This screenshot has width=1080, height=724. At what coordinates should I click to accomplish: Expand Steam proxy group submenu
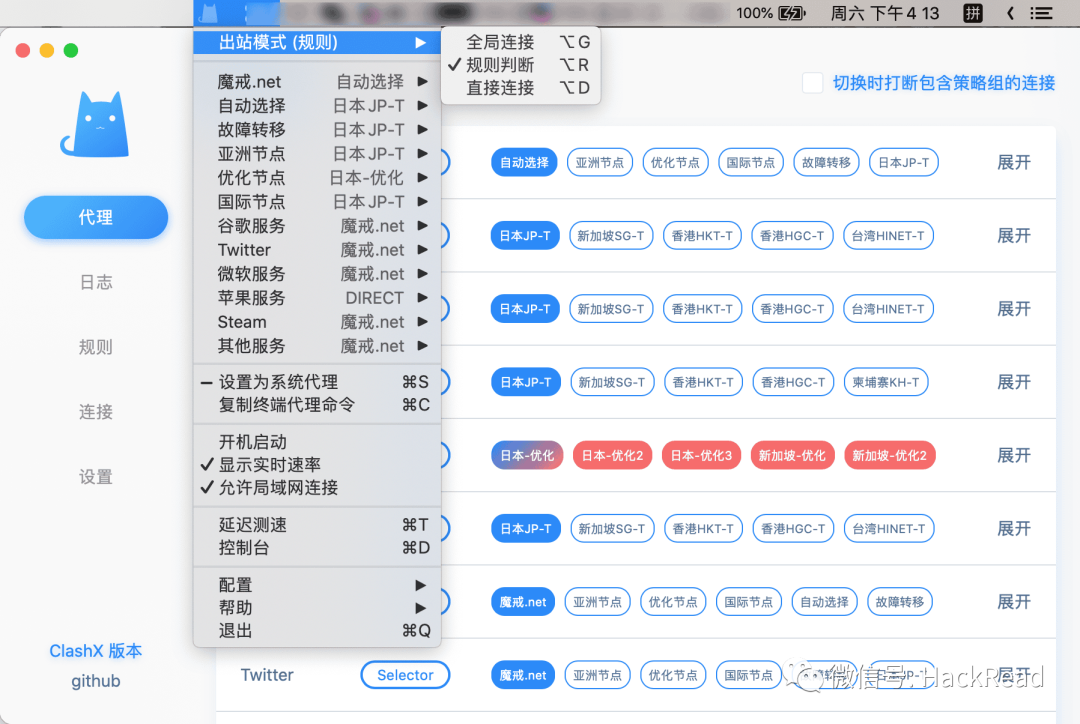pyautogui.click(x=317, y=322)
